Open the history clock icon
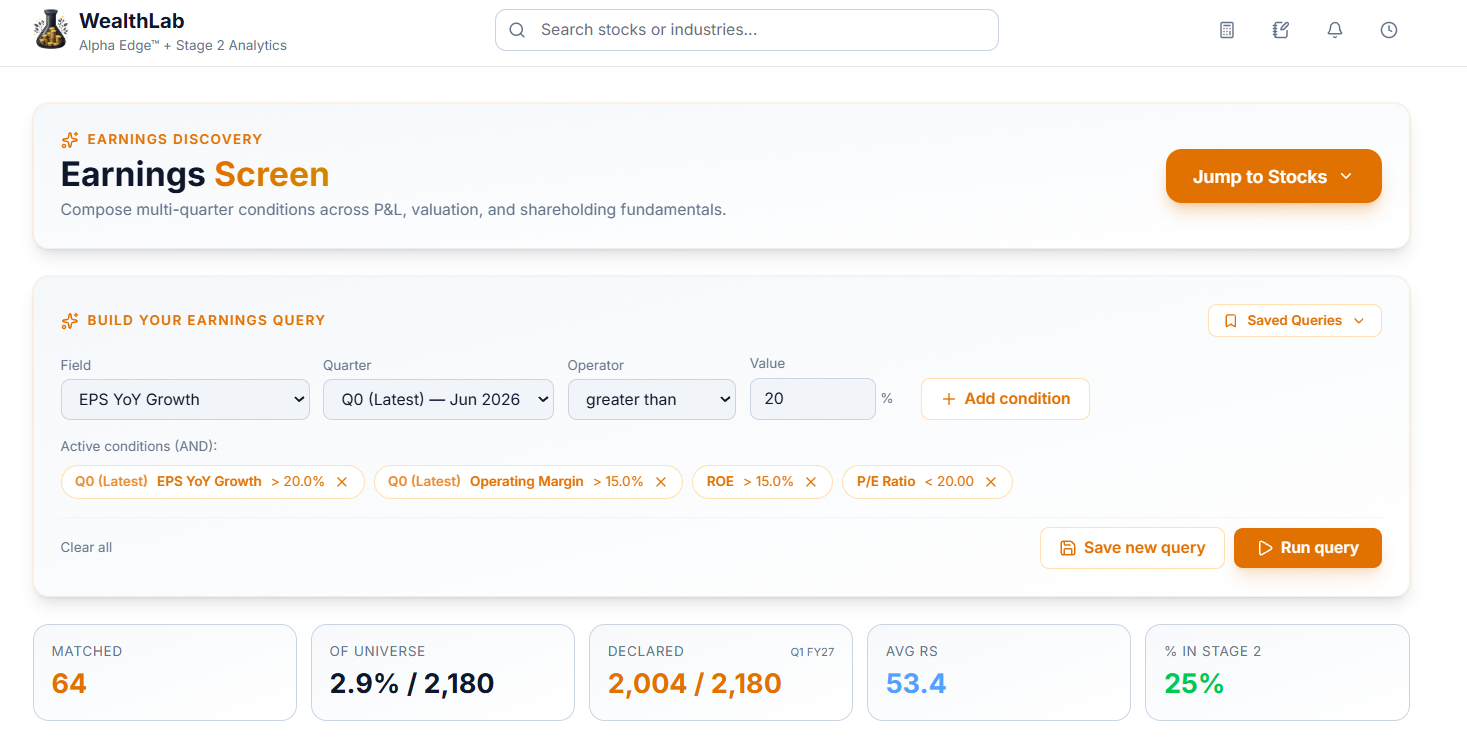This screenshot has height=737, width=1467. click(1389, 30)
